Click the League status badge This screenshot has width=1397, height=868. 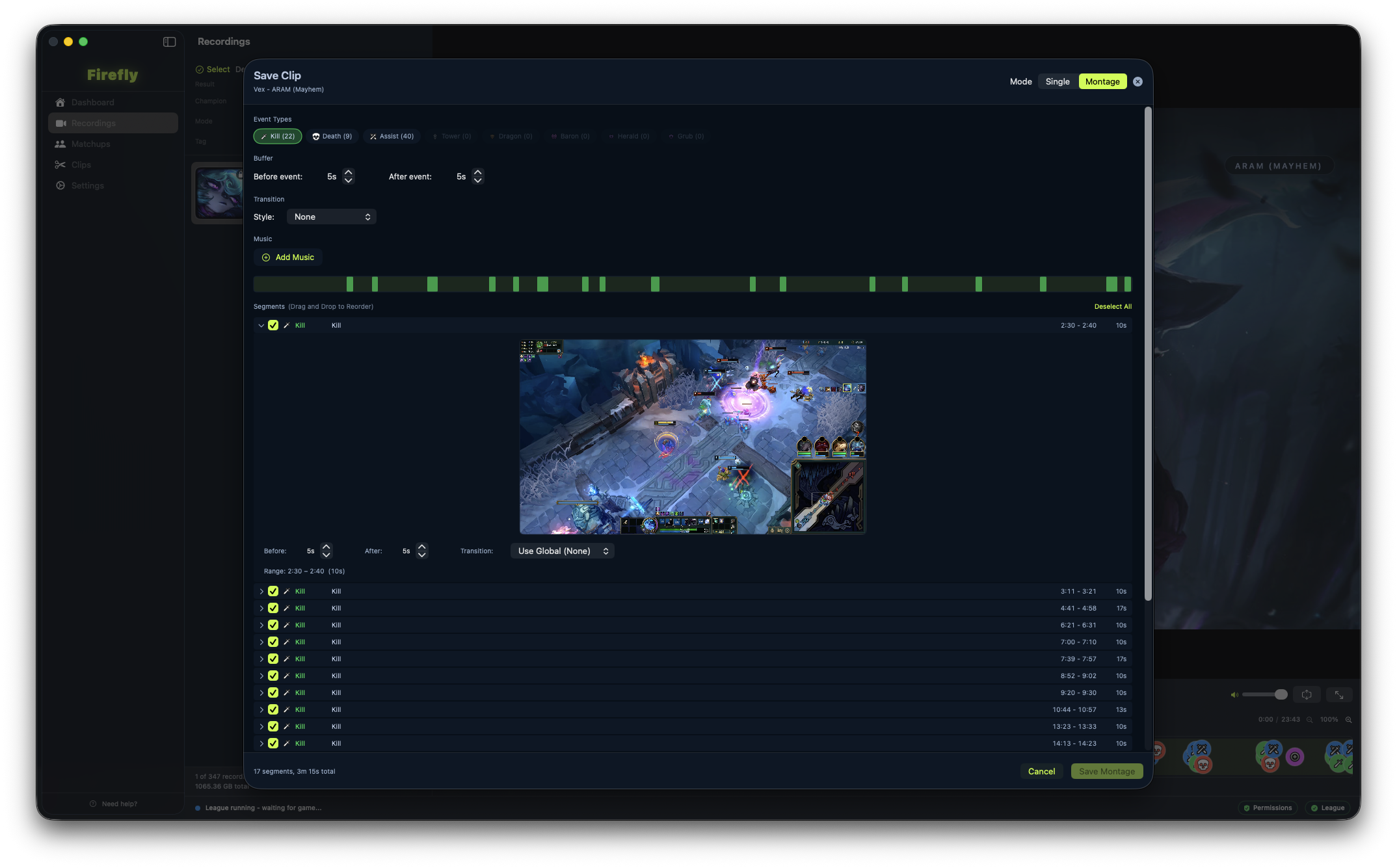[x=1327, y=808]
